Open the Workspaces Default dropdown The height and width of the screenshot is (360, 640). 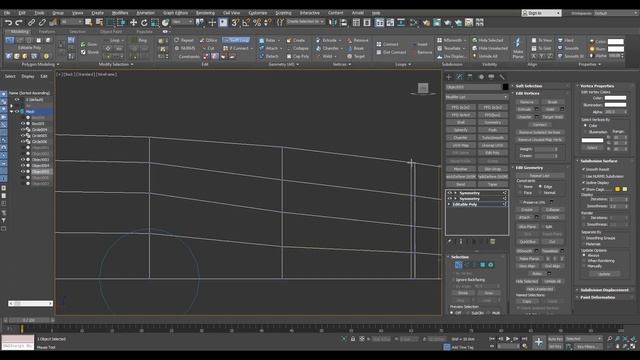[615, 13]
